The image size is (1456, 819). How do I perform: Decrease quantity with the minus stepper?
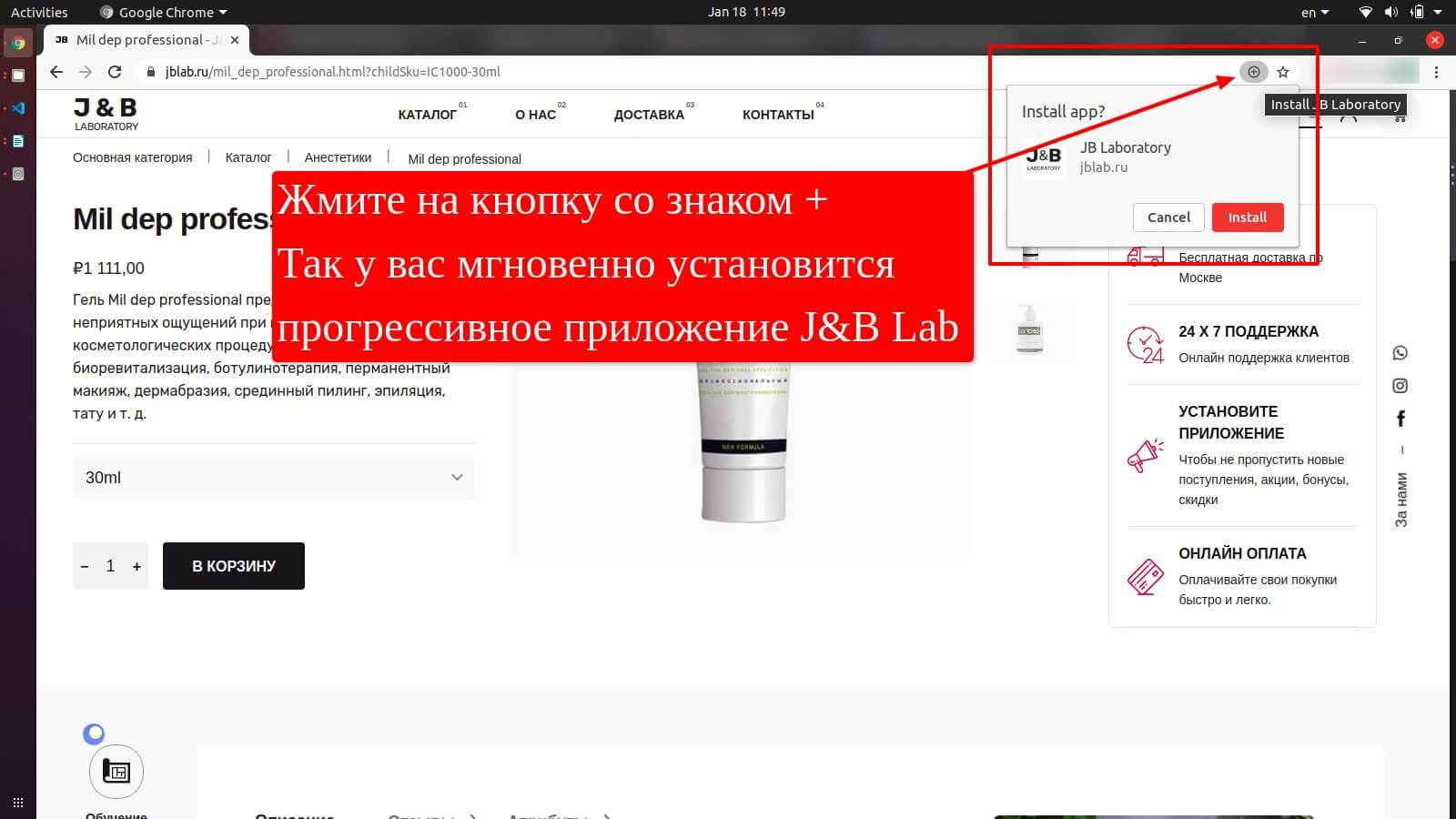(85, 566)
